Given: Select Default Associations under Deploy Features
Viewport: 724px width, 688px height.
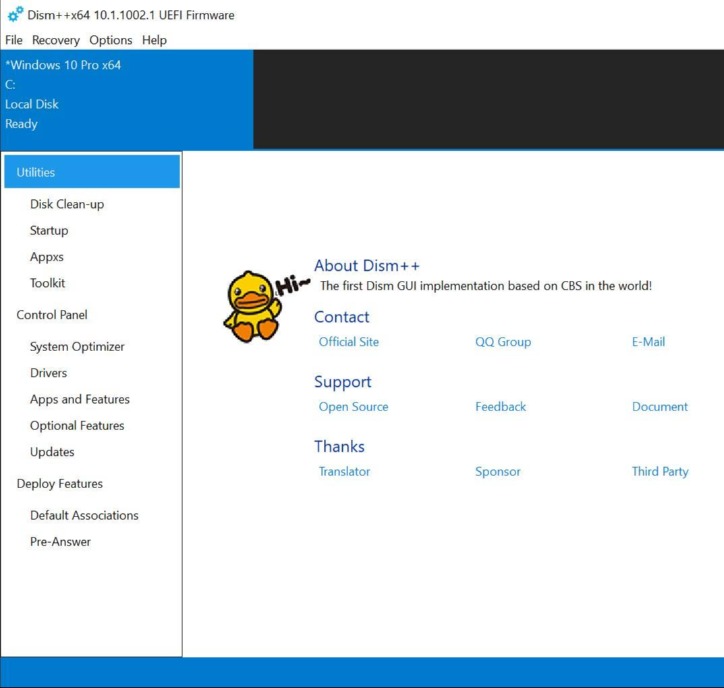Looking at the screenshot, I should click(84, 515).
